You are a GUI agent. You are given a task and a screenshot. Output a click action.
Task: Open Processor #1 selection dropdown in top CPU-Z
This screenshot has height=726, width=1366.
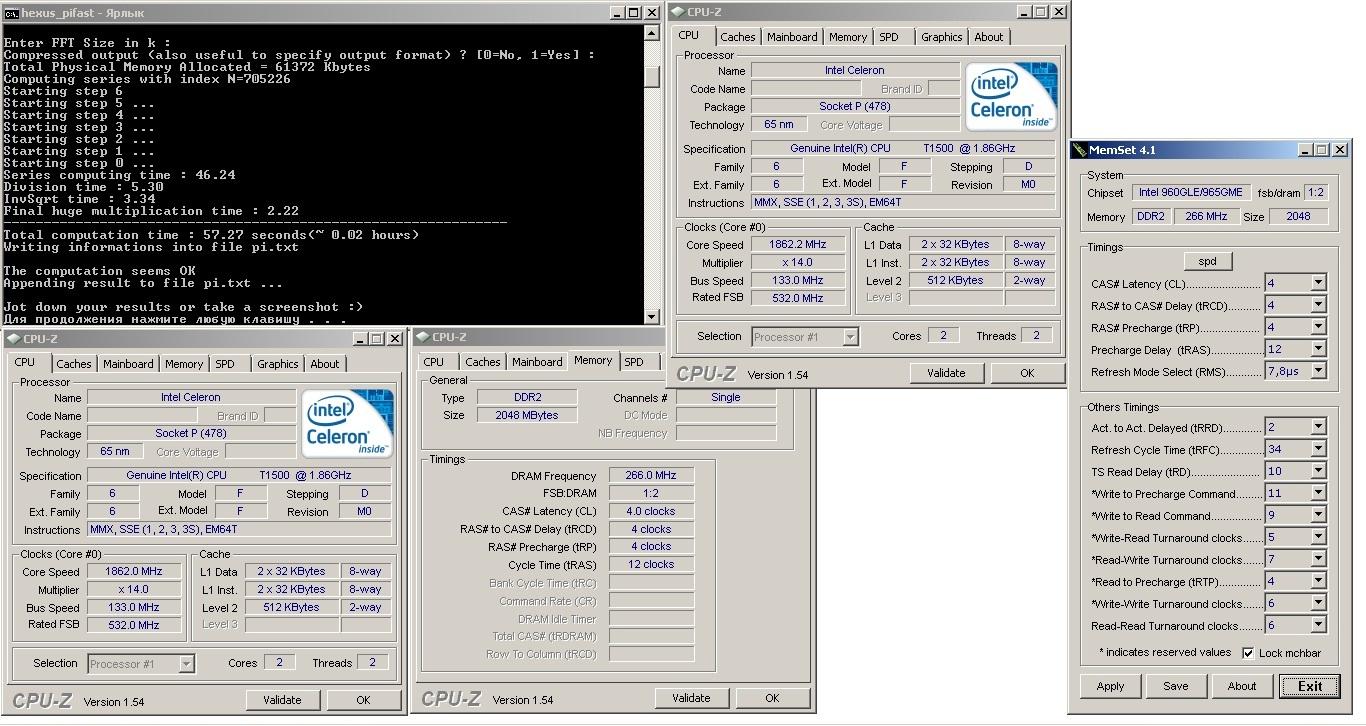[x=850, y=337]
